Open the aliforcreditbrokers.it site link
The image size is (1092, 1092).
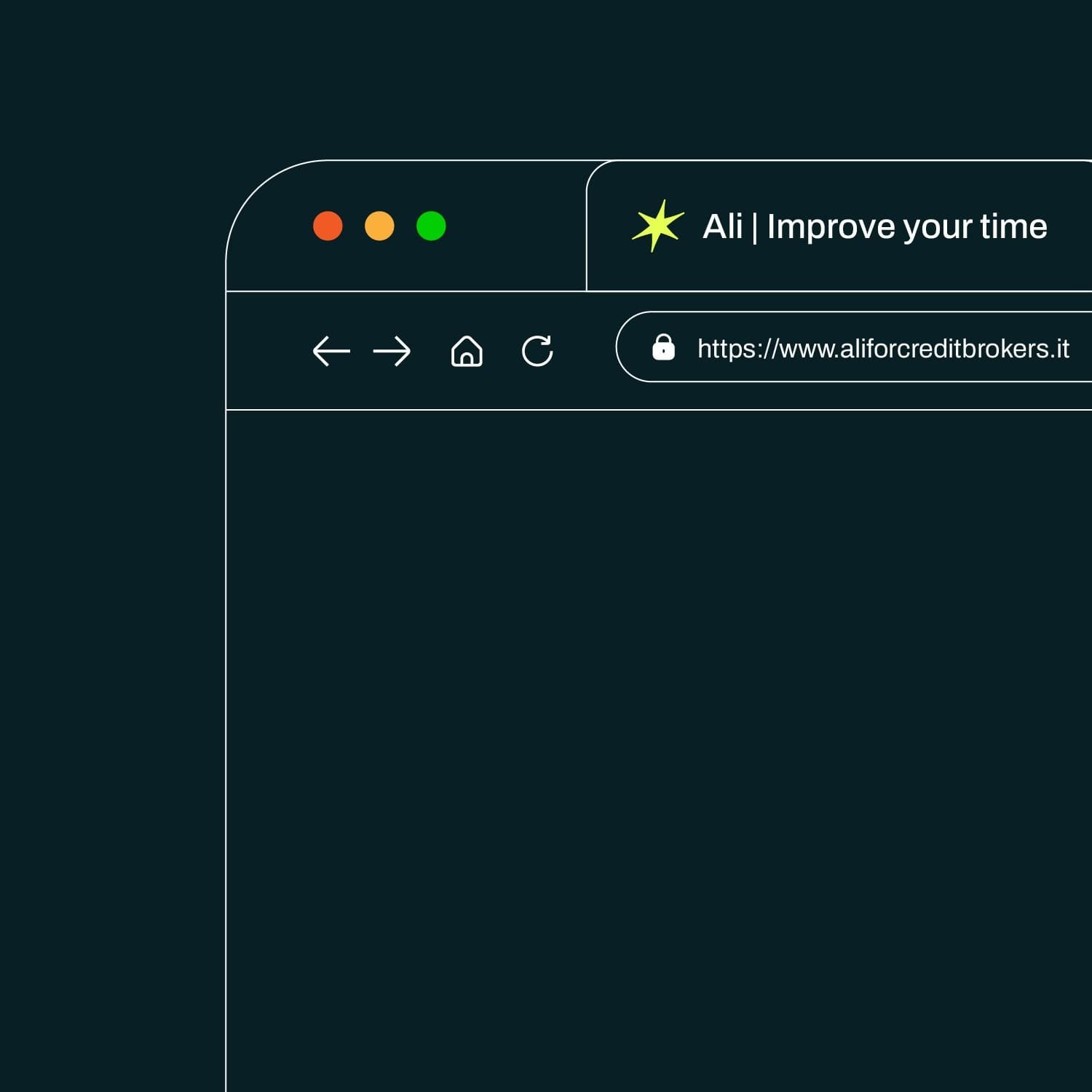click(884, 348)
